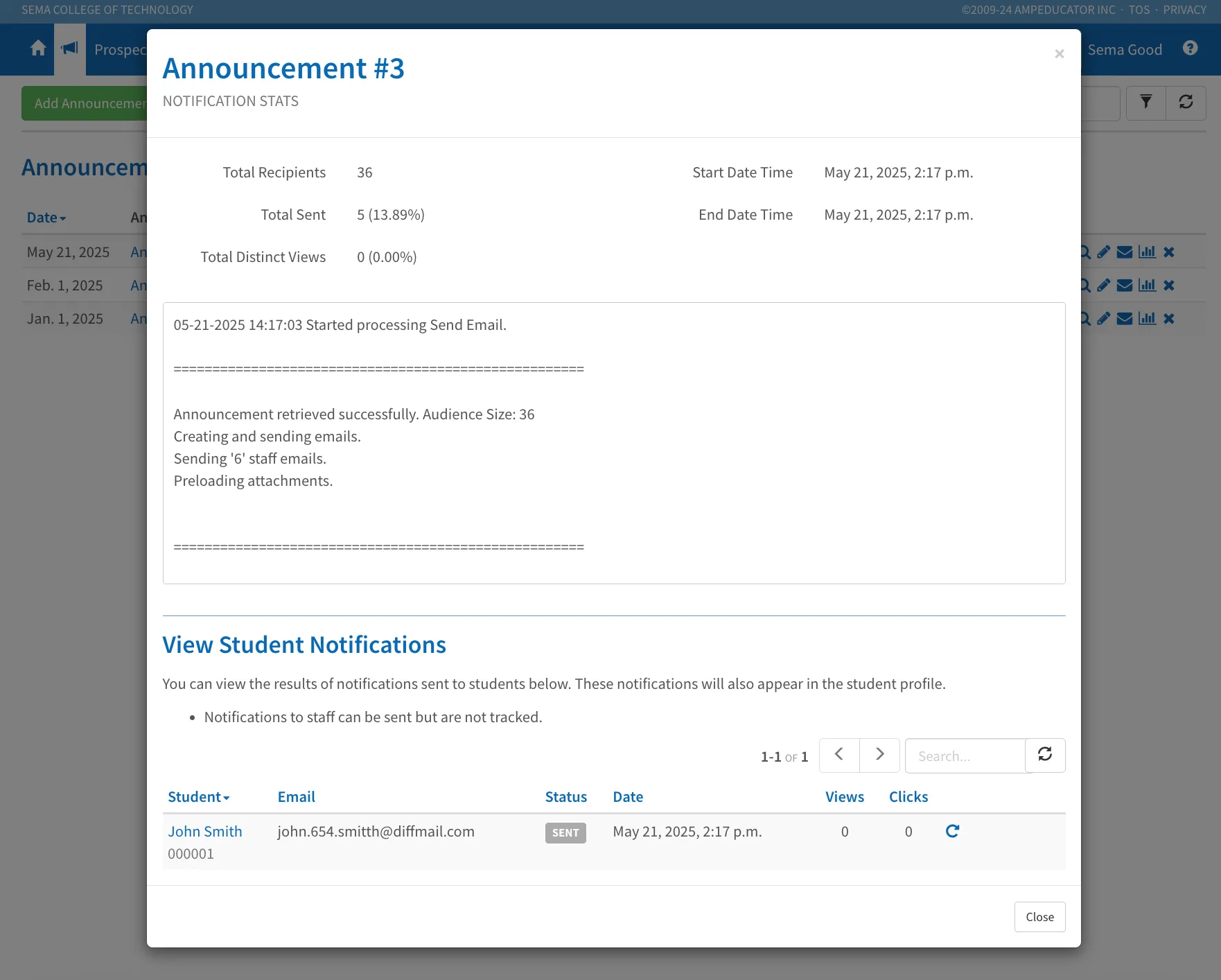Click the filter funnel icon in background page
Viewport: 1221px width, 980px height.
coord(1146,103)
